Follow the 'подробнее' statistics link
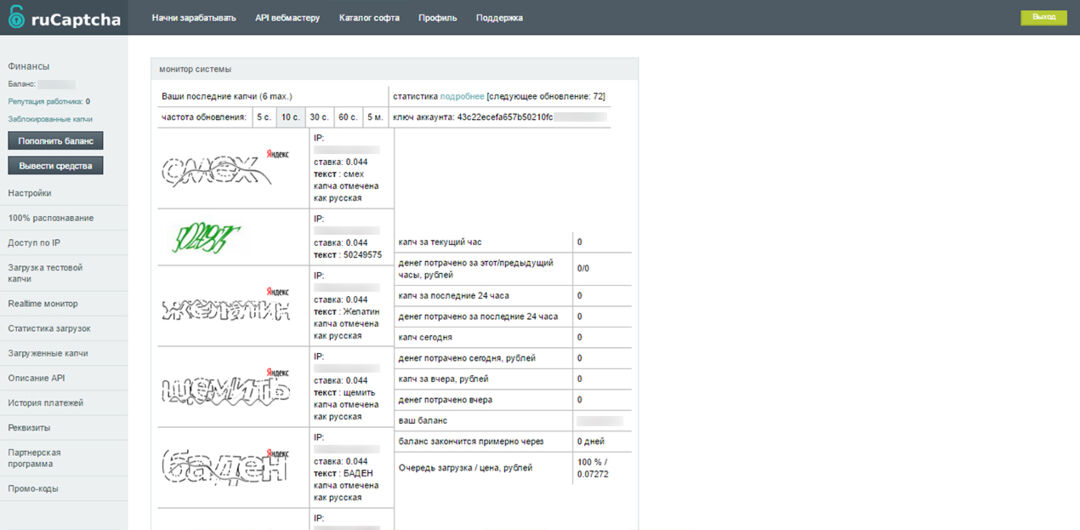This screenshot has height=530, width=1080. [x=462, y=96]
